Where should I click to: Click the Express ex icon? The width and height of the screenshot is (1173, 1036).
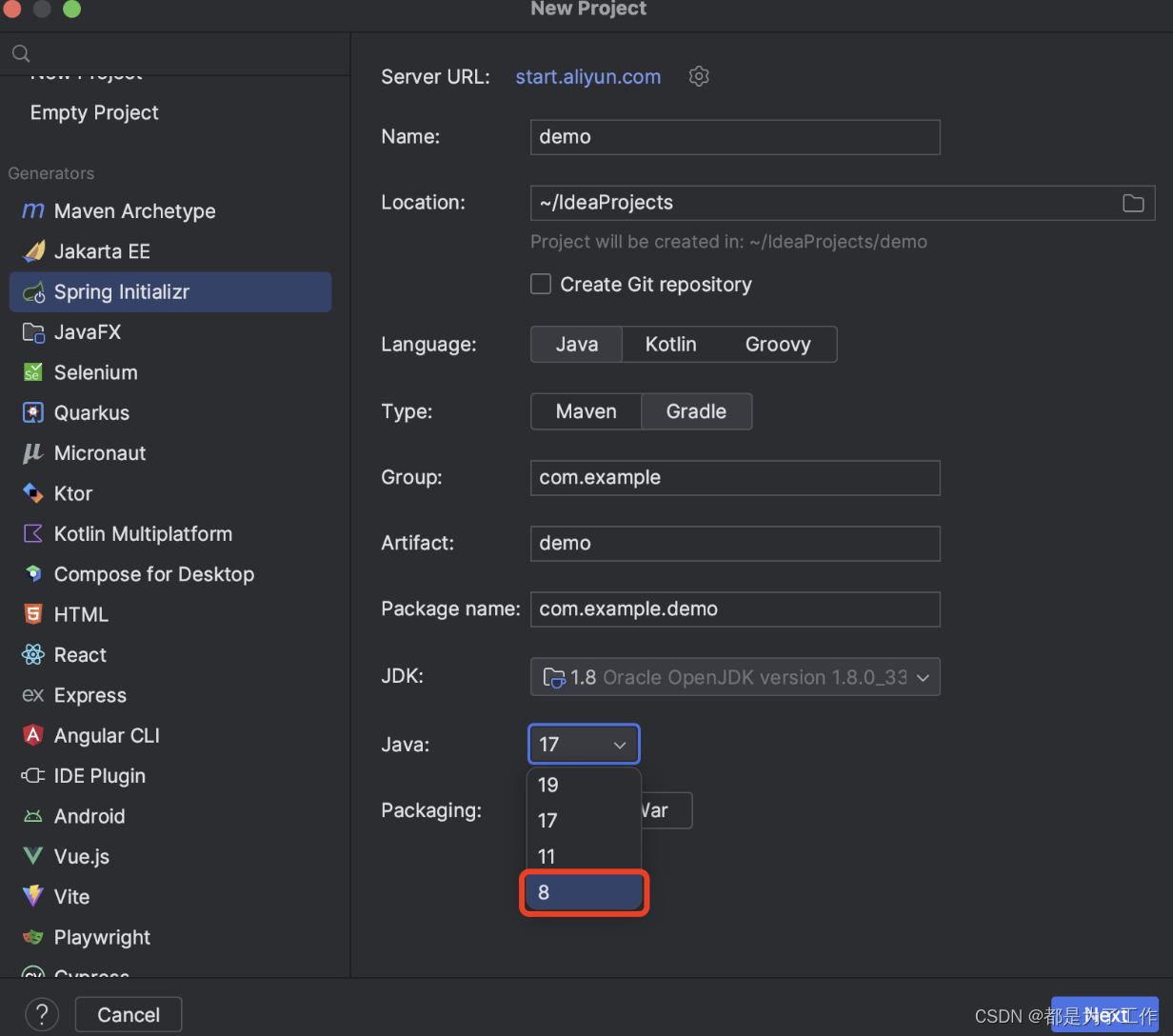(33, 695)
